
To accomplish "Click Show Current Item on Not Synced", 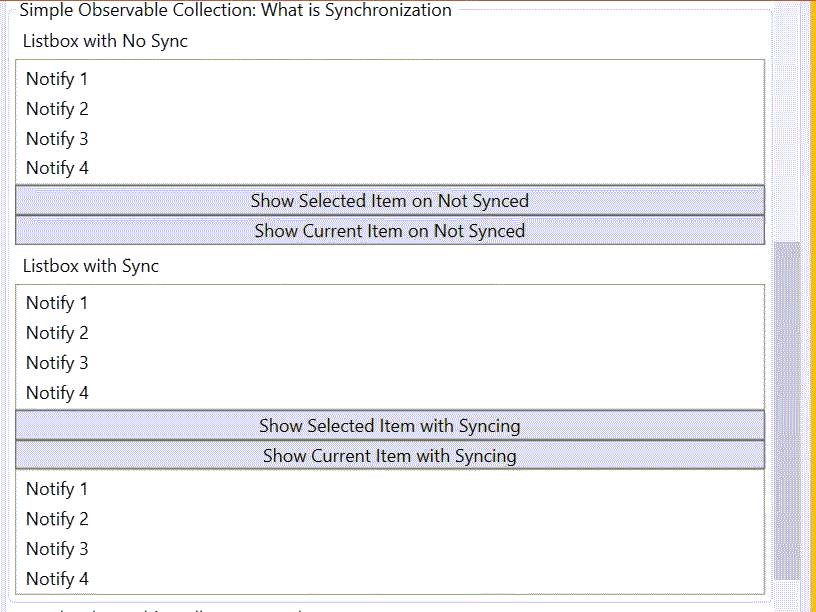I will 390,231.
